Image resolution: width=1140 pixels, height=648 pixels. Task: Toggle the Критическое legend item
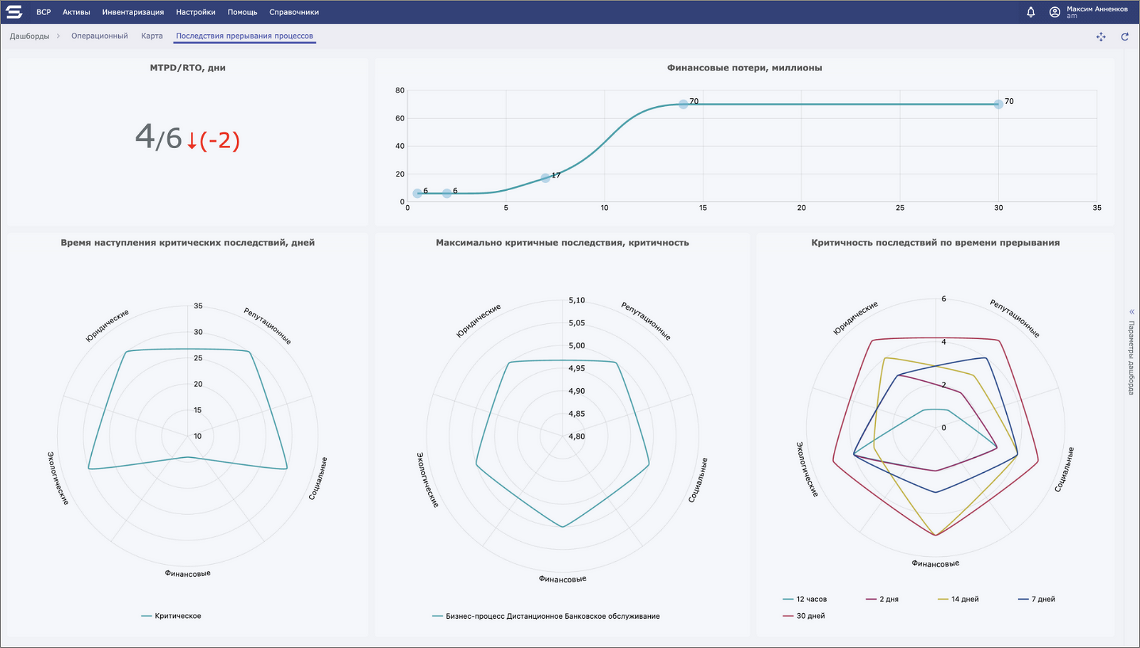171,616
